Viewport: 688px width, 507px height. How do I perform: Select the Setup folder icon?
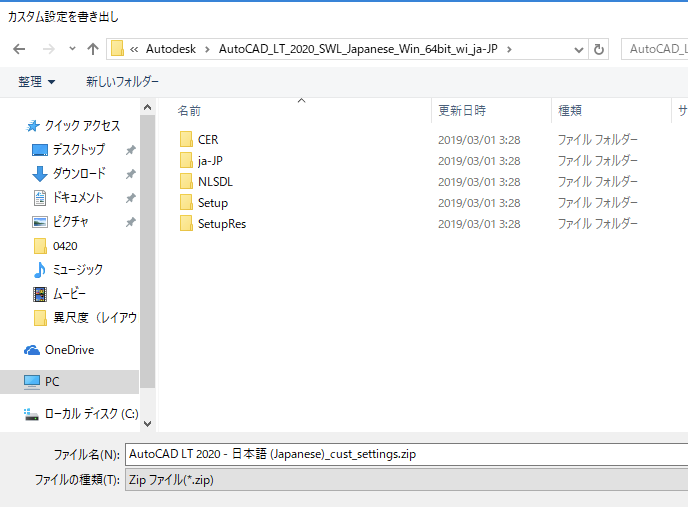186,202
